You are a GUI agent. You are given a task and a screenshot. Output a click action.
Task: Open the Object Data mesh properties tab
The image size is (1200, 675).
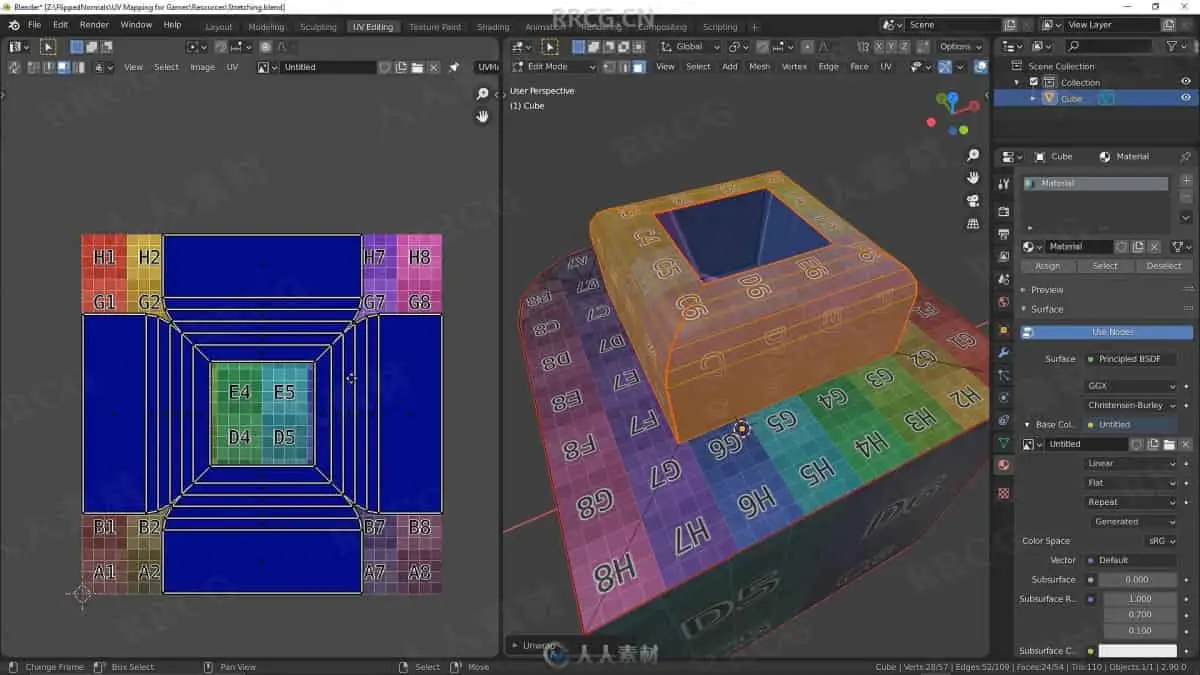(1004, 442)
